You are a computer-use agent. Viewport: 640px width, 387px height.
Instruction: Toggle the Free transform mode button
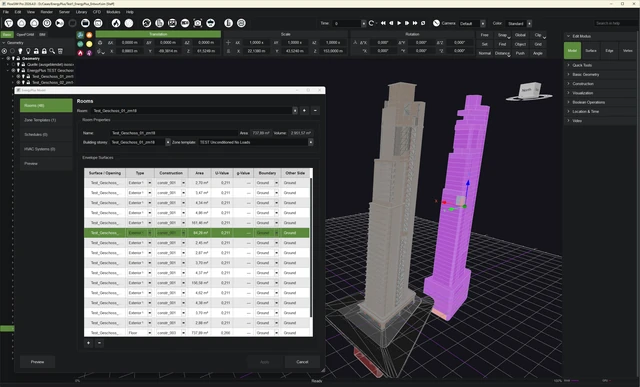(x=484, y=35)
